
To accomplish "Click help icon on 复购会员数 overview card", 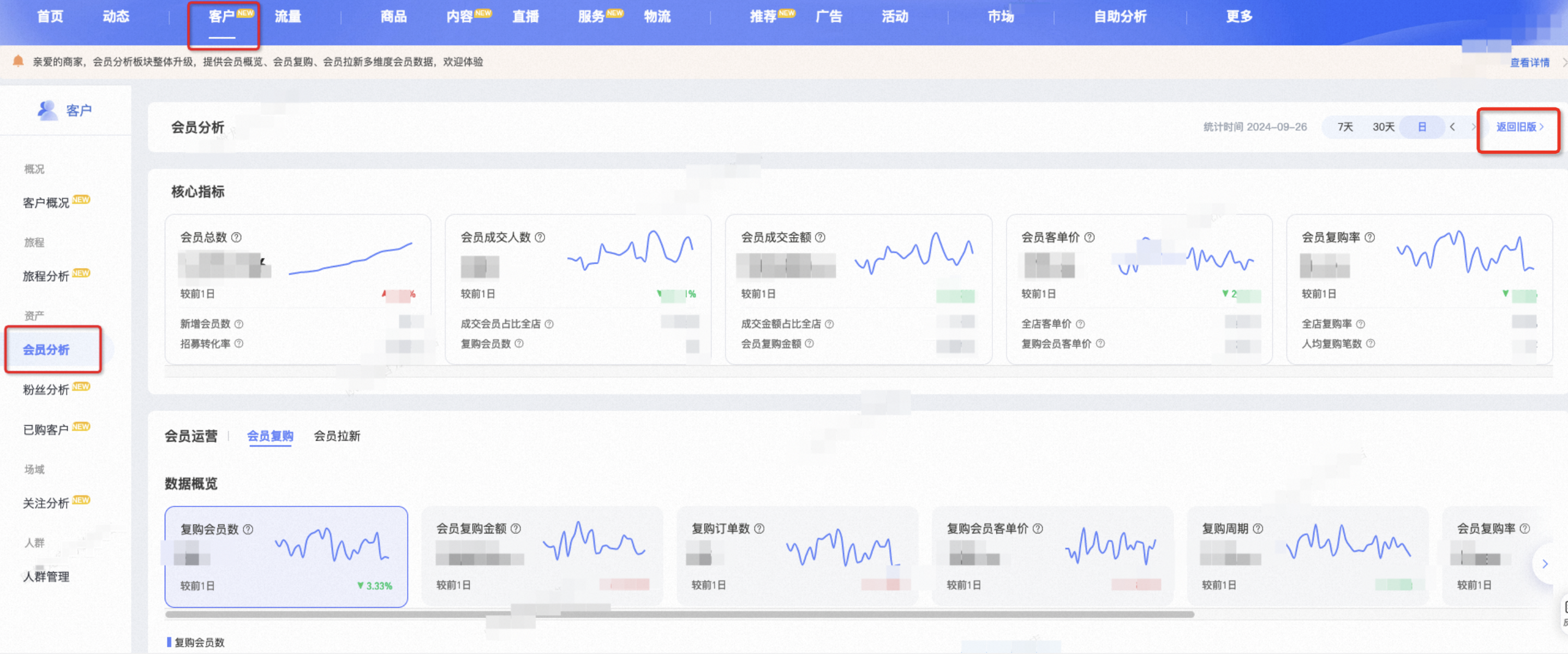I will coord(248,529).
